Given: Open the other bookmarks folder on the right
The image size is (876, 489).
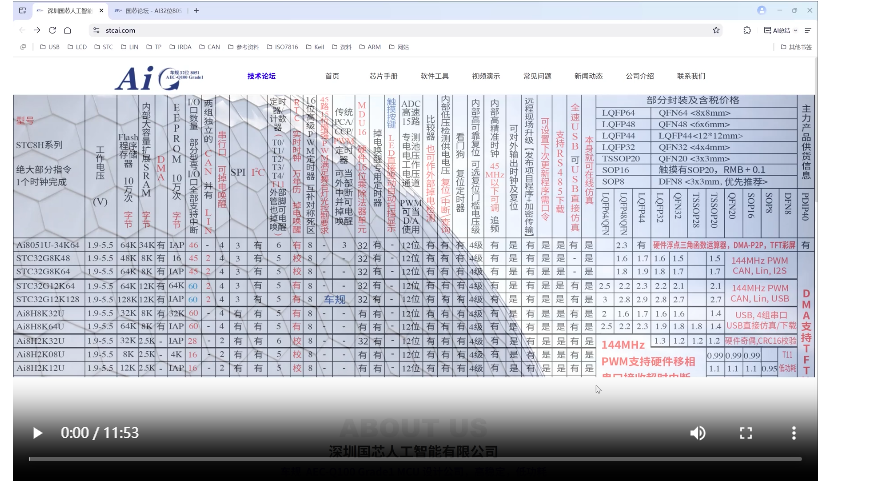Looking at the screenshot, I should (x=796, y=47).
